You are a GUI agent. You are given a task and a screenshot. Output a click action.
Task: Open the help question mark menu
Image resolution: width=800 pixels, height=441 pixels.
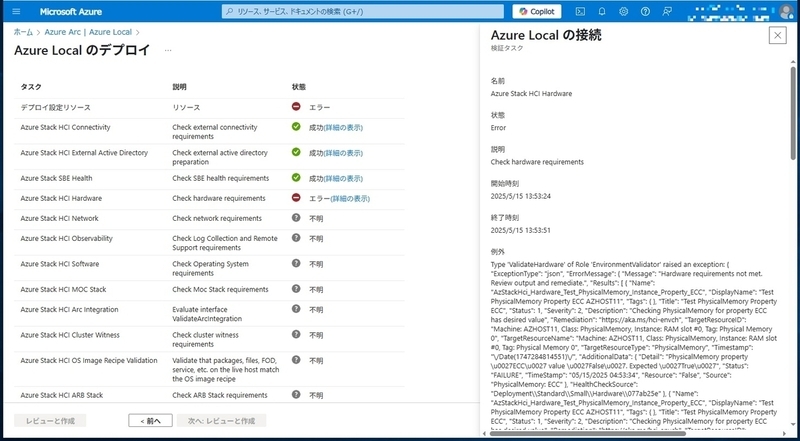coord(645,11)
